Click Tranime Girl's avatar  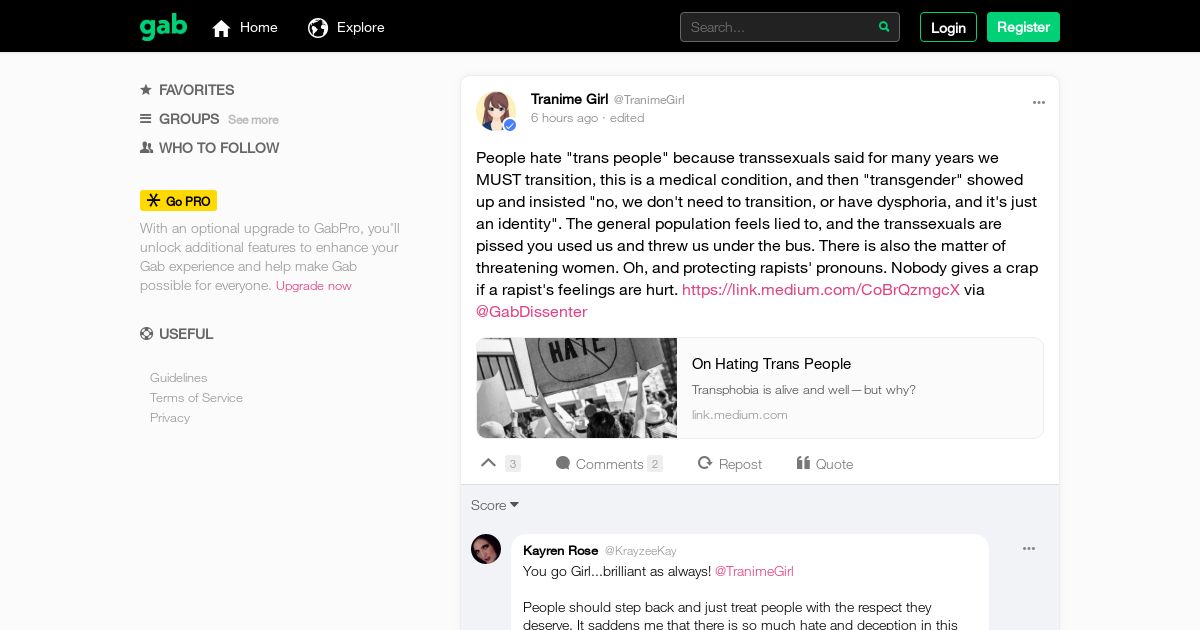496,111
